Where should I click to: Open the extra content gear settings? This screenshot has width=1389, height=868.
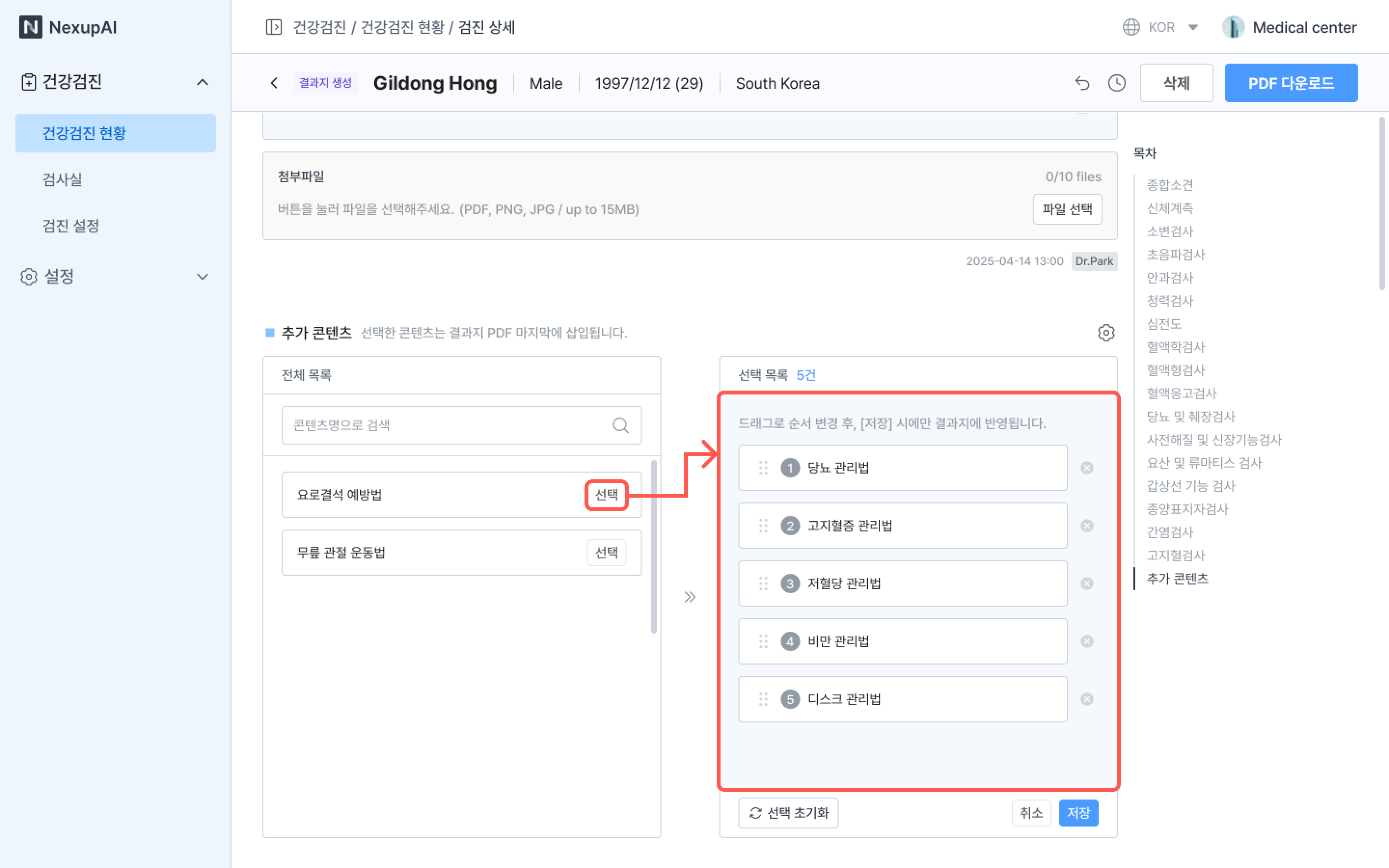1106,332
